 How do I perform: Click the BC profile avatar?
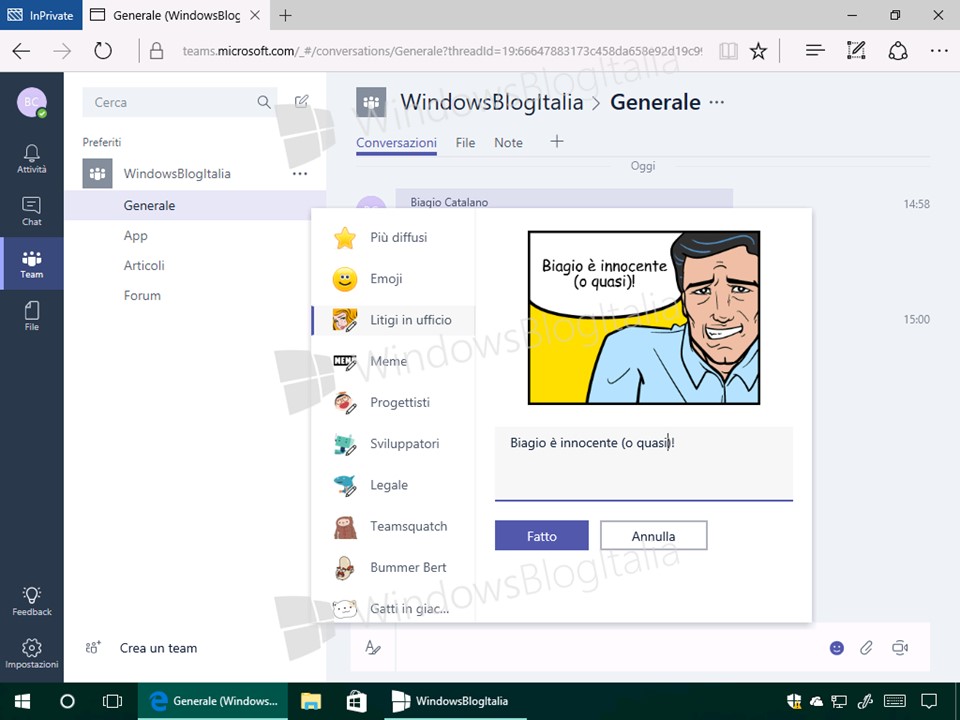[x=31, y=102]
